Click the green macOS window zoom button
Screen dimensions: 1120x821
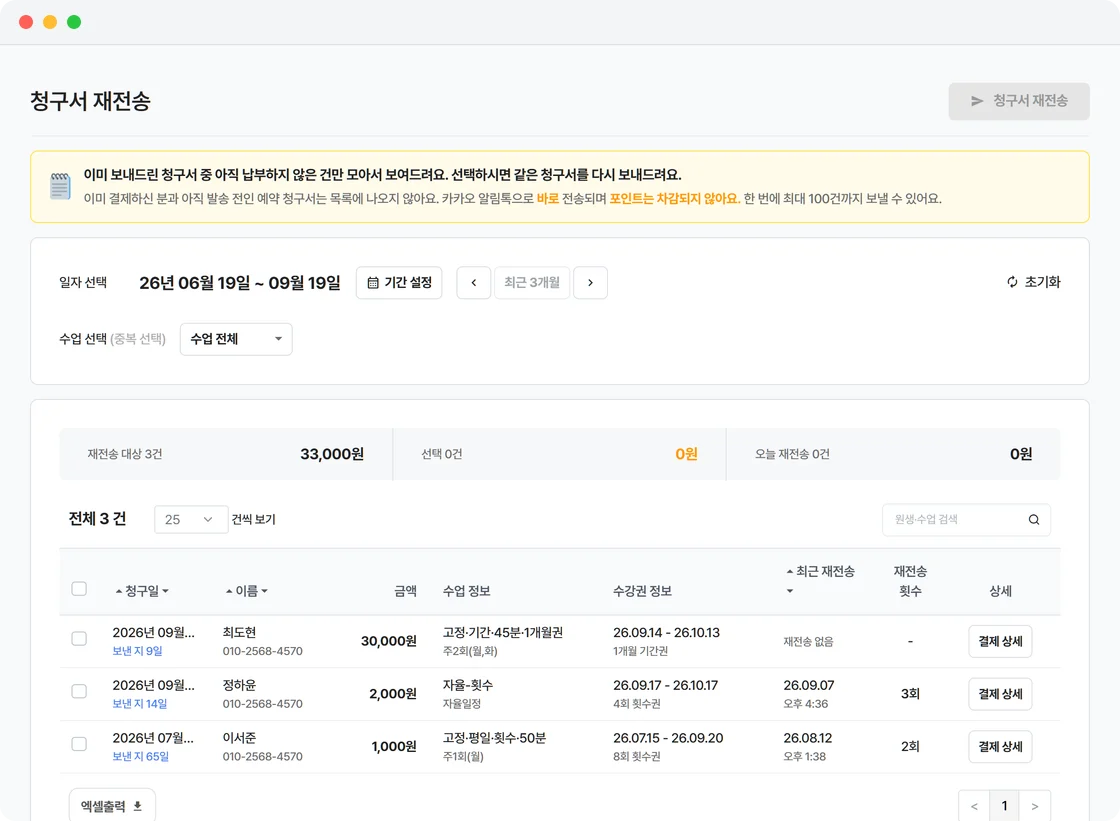[74, 22]
